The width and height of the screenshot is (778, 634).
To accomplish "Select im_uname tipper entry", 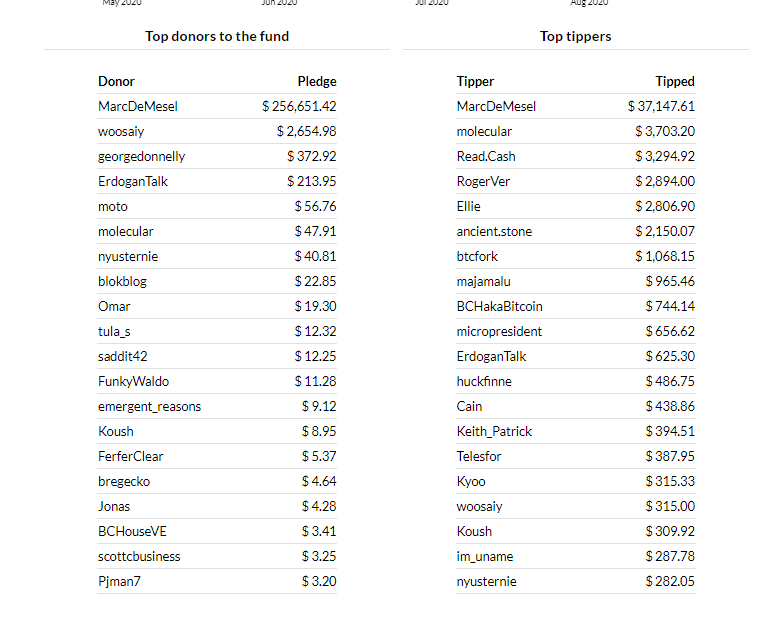I will click(485, 557).
